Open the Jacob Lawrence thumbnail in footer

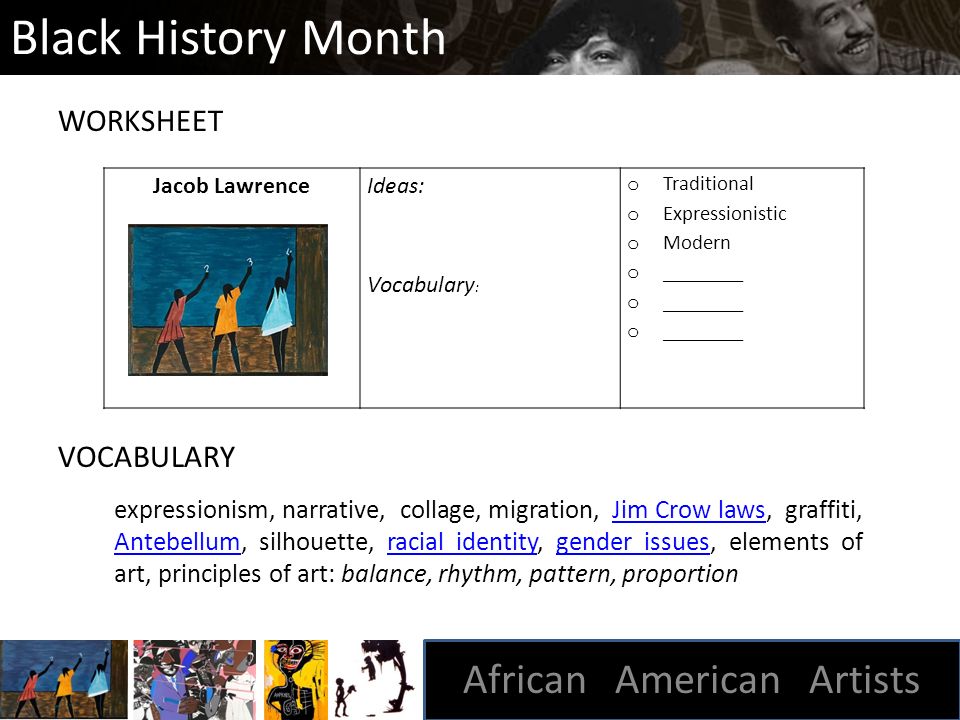click(x=64, y=680)
